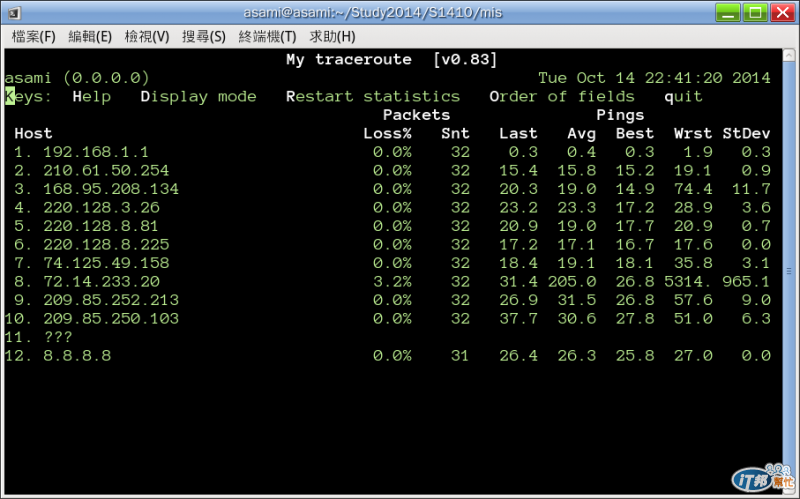Screen dimensions: 800x499
Task: Click the quit label
Action: (x=683, y=97)
